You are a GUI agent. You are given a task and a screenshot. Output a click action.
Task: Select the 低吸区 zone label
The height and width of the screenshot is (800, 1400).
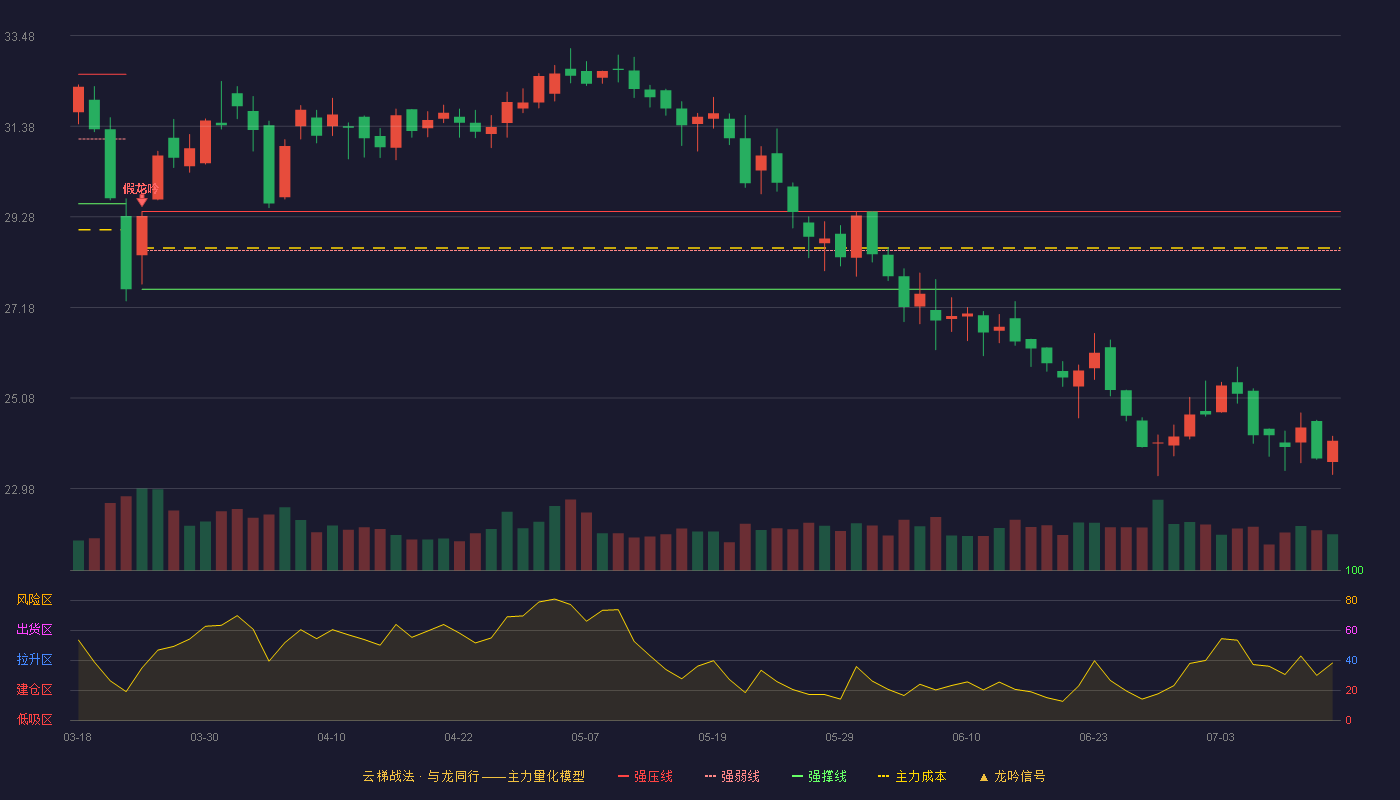(x=34, y=719)
